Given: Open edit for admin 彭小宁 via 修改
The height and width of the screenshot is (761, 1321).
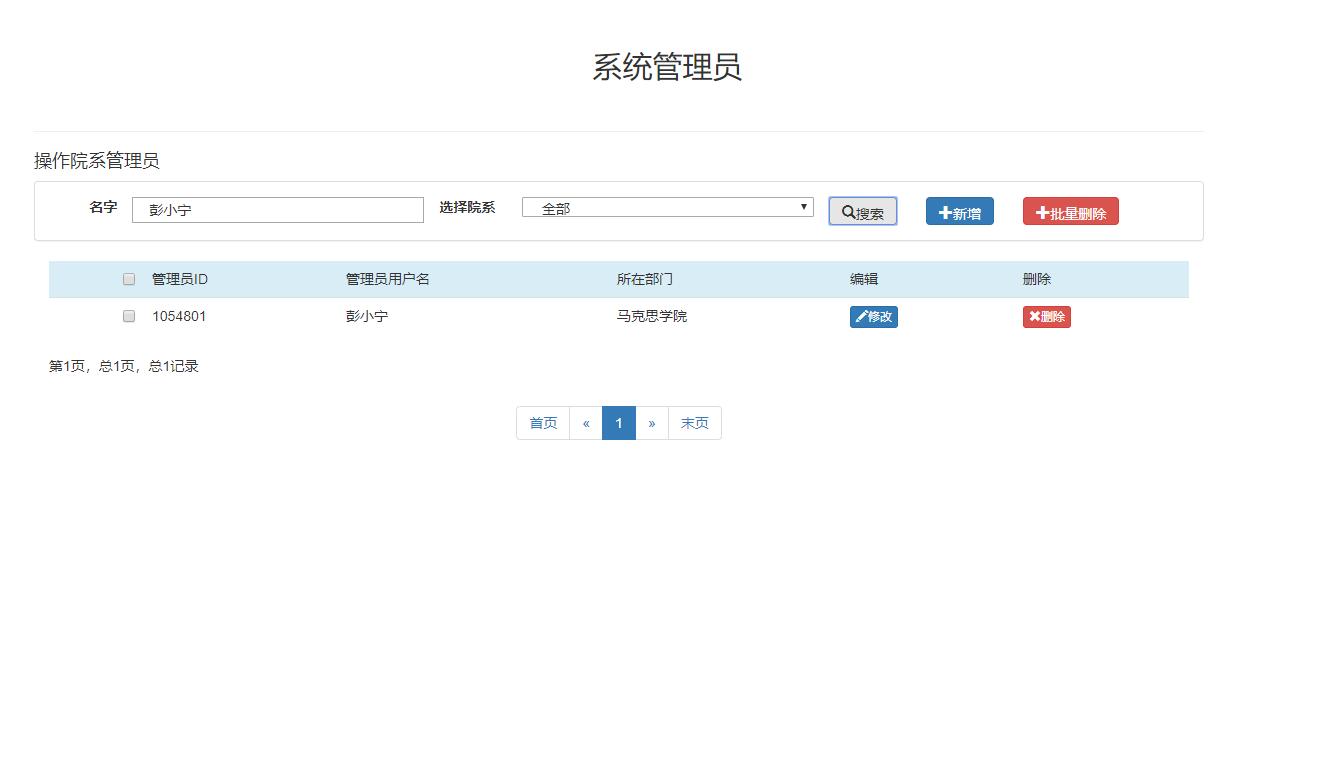Looking at the screenshot, I should point(873,316).
